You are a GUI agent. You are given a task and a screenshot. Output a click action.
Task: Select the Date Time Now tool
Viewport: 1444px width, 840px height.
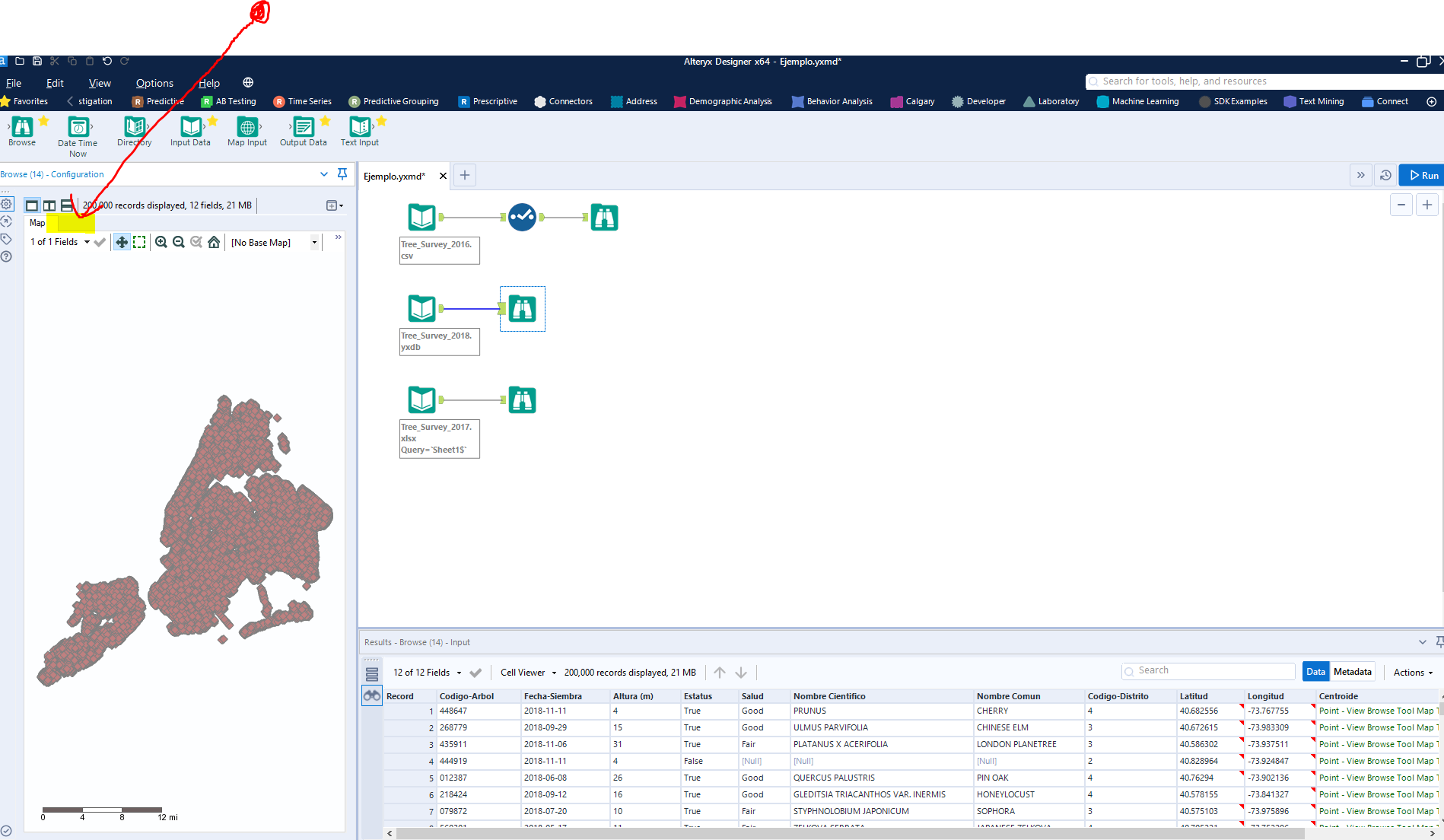click(78, 136)
